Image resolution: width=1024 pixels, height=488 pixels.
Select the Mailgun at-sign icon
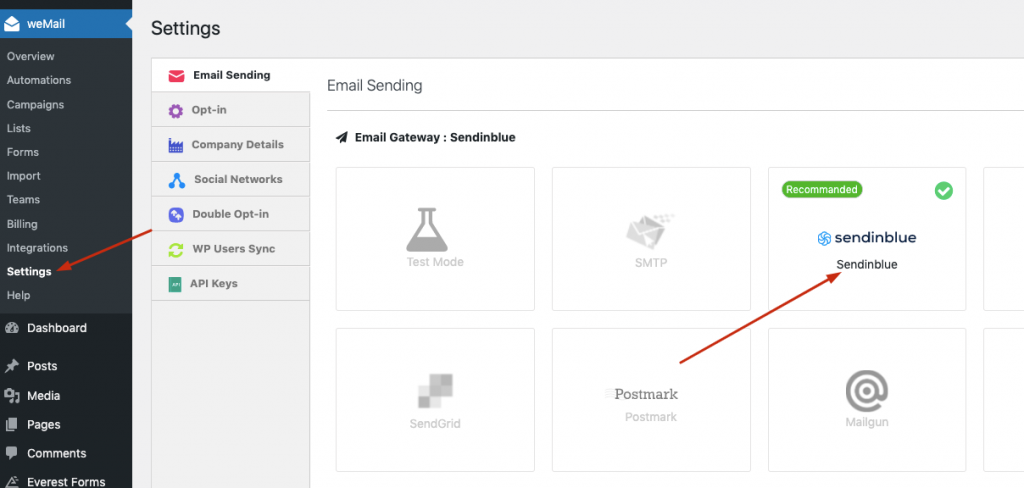pos(867,391)
